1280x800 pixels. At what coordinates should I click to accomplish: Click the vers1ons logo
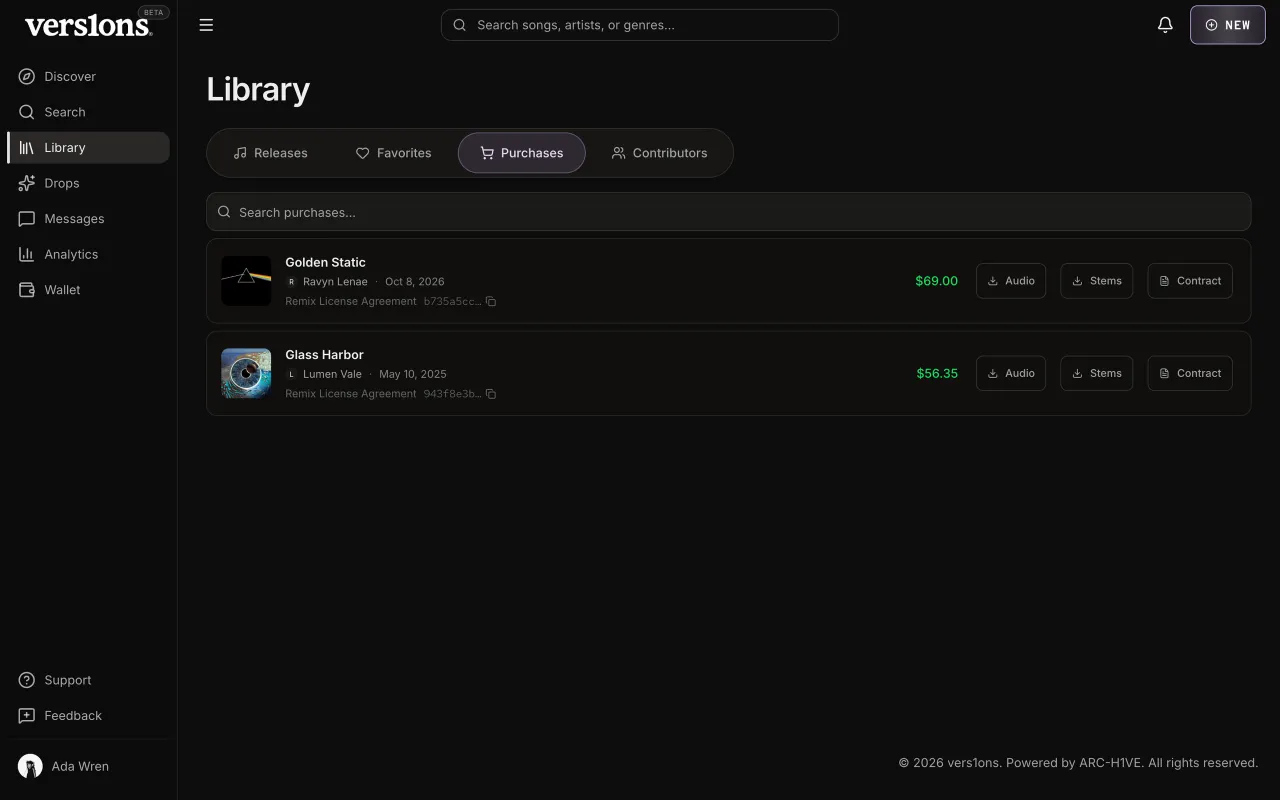pos(88,26)
